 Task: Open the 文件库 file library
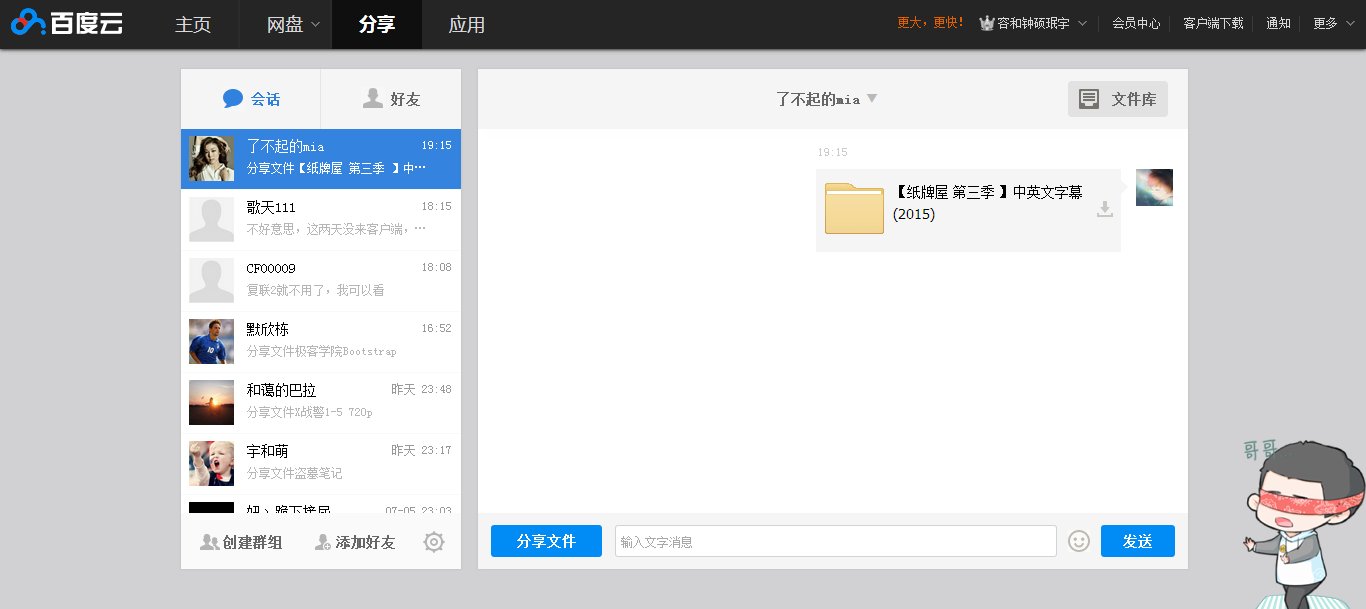point(1118,99)
